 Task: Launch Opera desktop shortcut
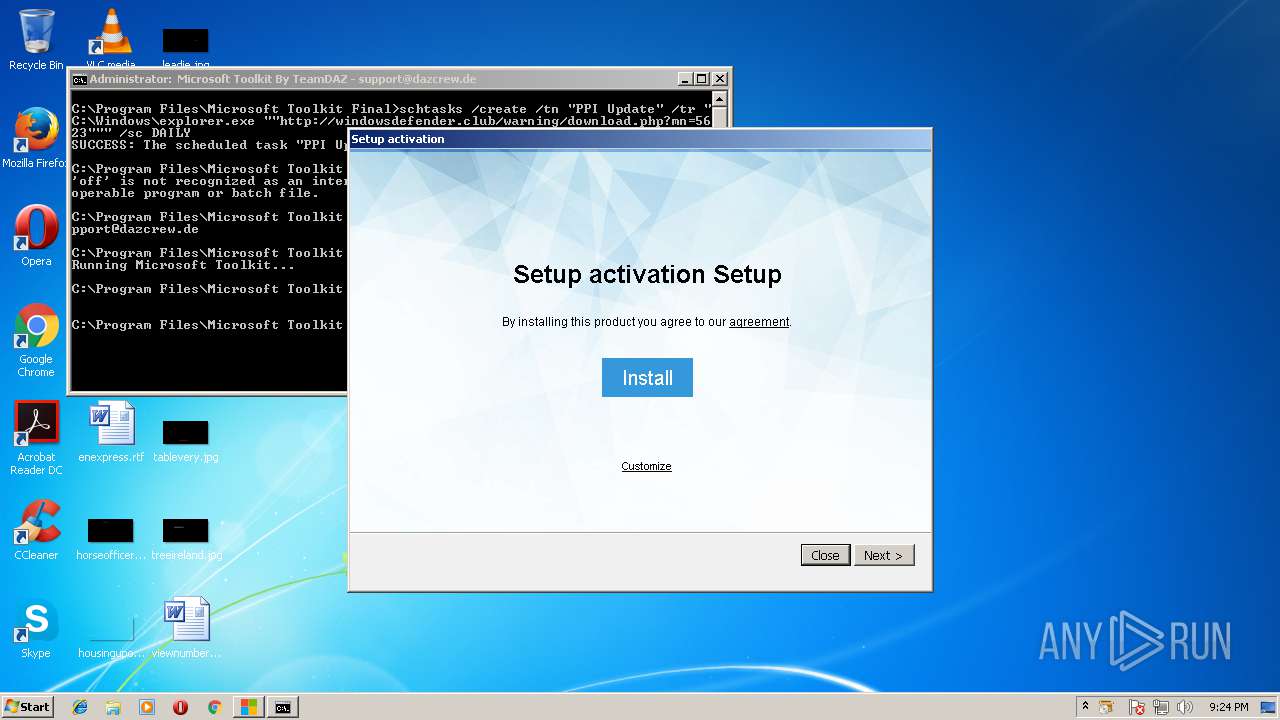coord(36,236)
